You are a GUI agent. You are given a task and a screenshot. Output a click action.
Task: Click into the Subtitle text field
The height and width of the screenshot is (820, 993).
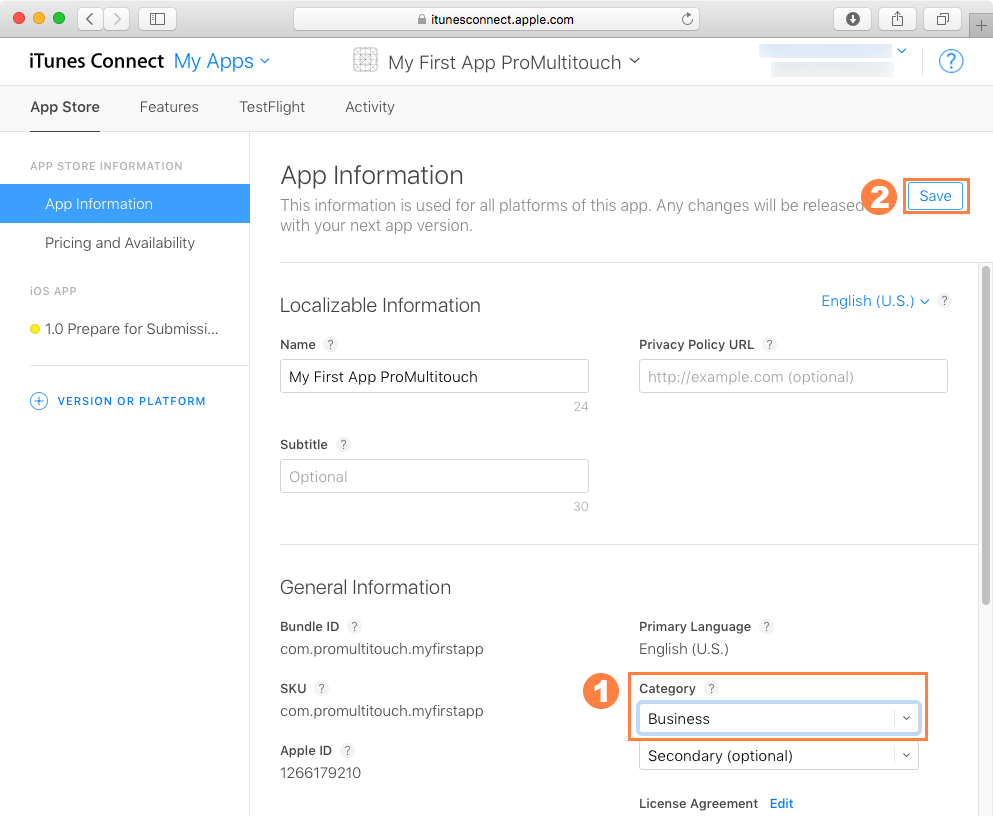[434, 476]
